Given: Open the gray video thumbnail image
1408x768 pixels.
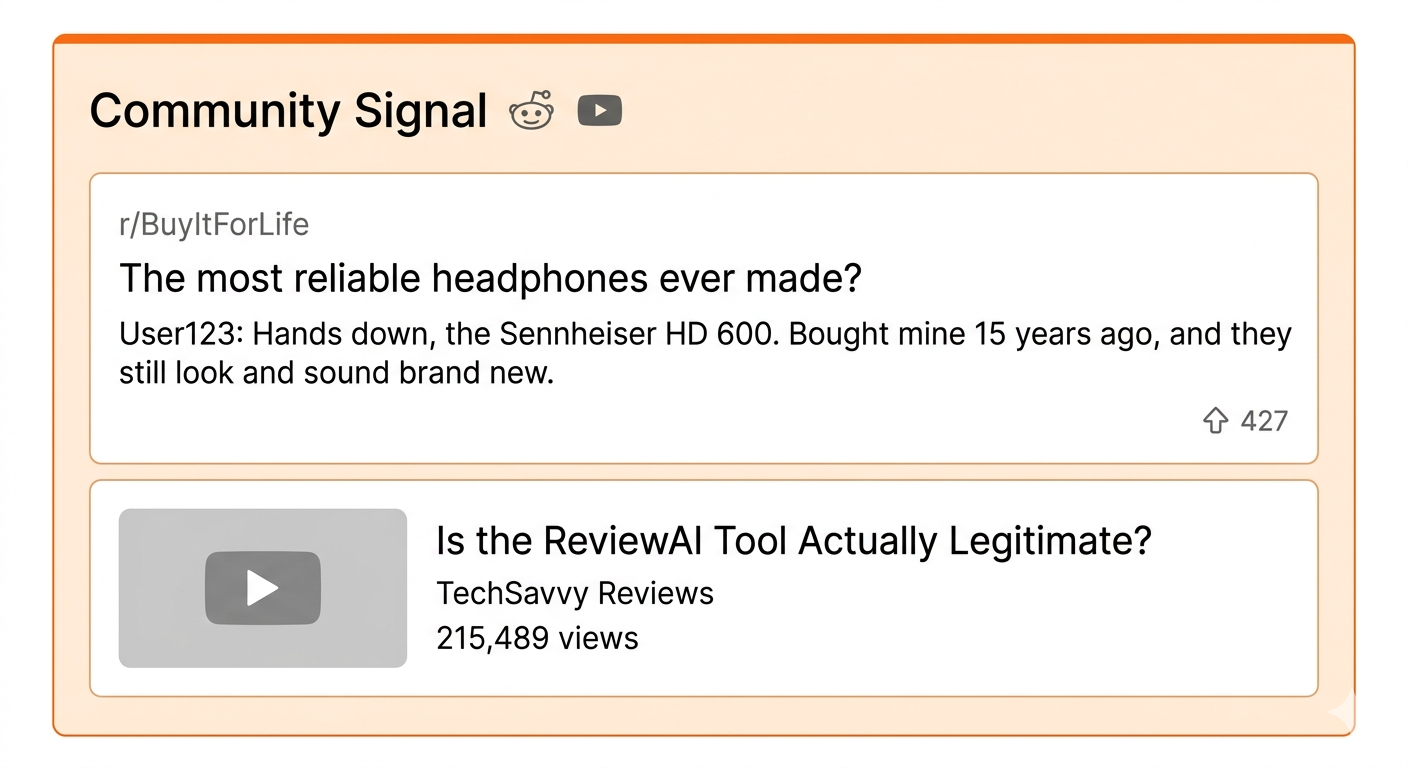Looking at the screenshot, I should (263, 588).
